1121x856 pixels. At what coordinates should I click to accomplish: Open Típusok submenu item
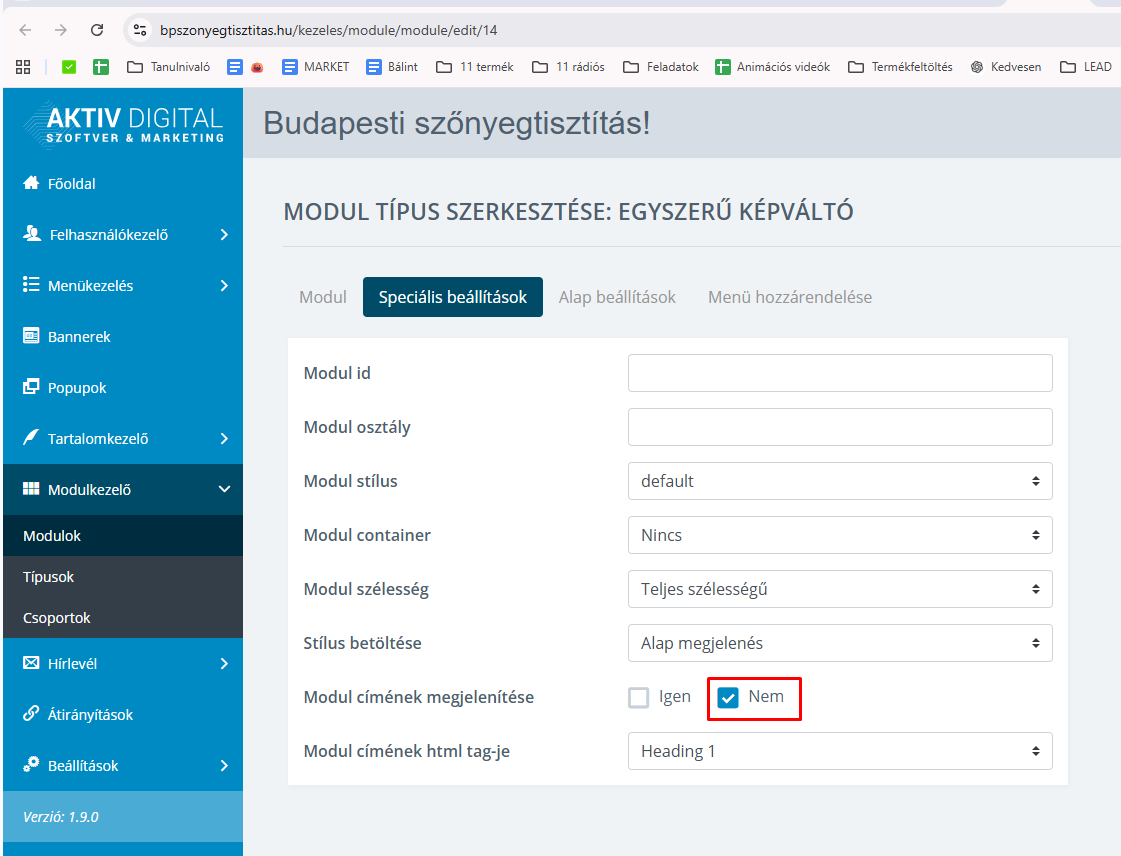(123, 576)
